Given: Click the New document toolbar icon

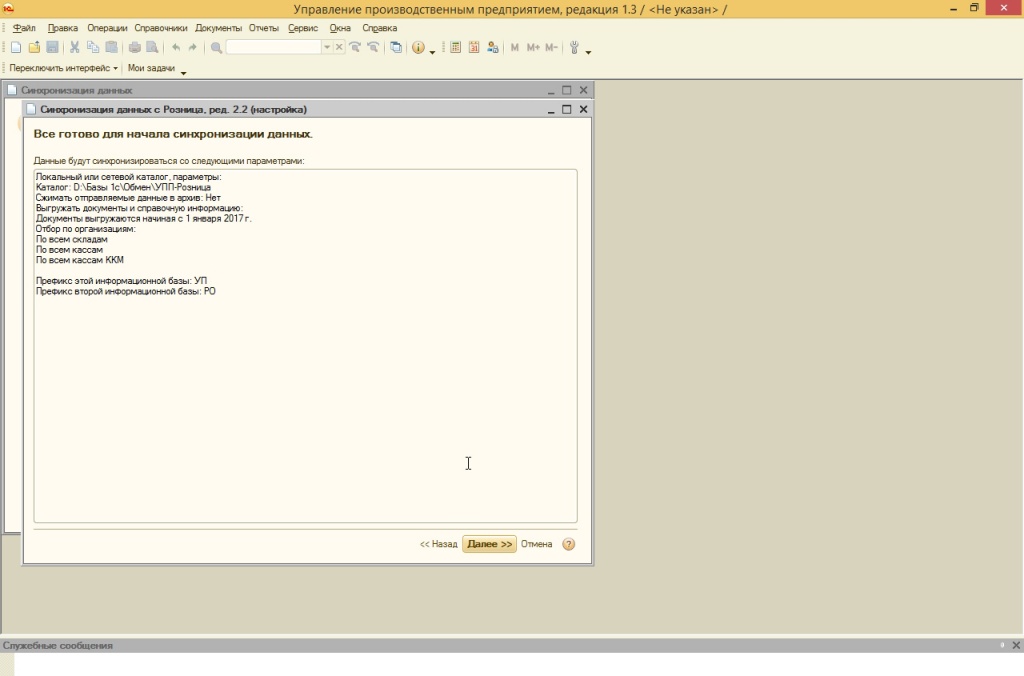Looking at the screenshot, I should 16,48.
